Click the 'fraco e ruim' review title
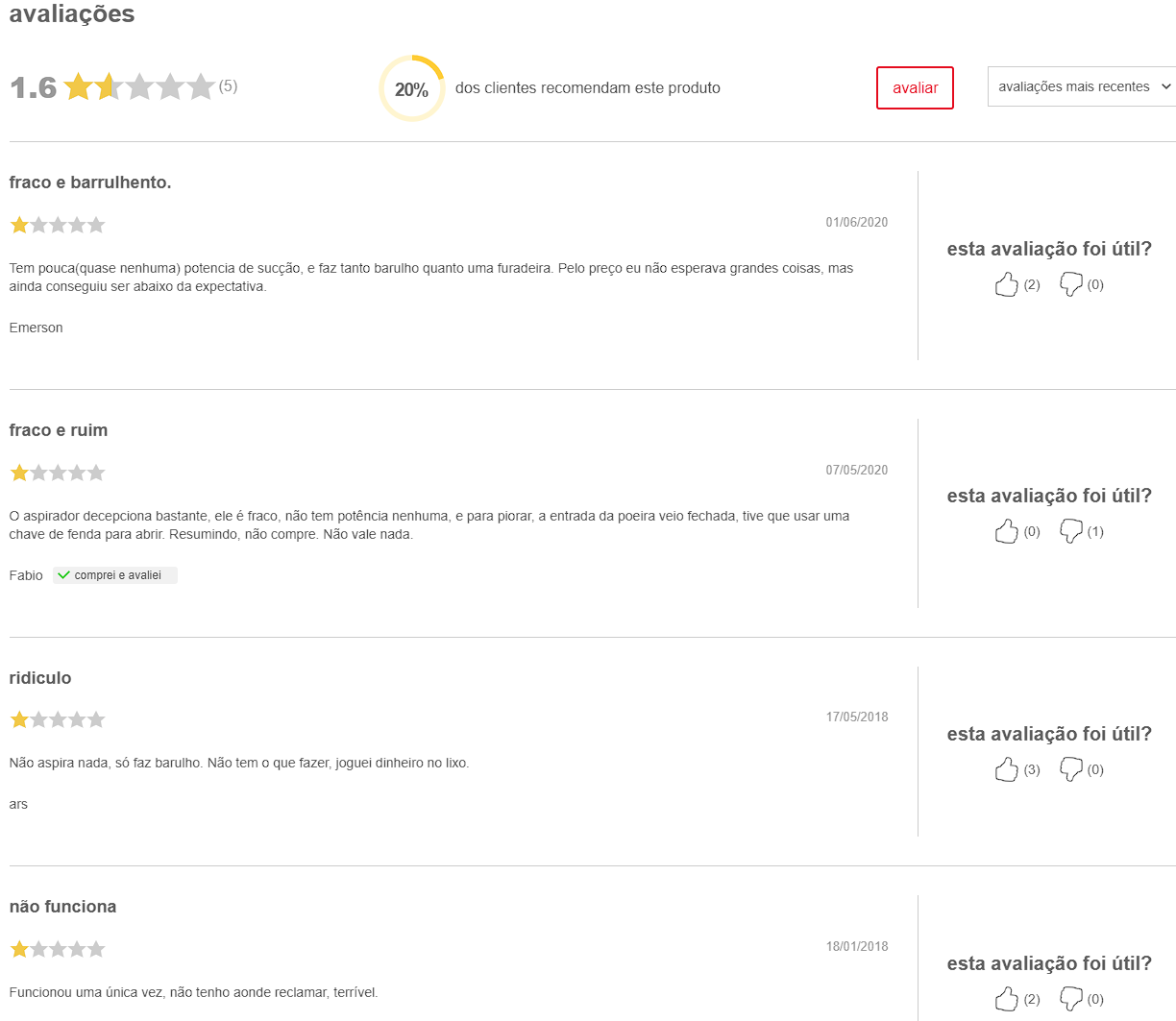Image resolution: width=1176 pixels, height=1021 pixels. [59, 430]
